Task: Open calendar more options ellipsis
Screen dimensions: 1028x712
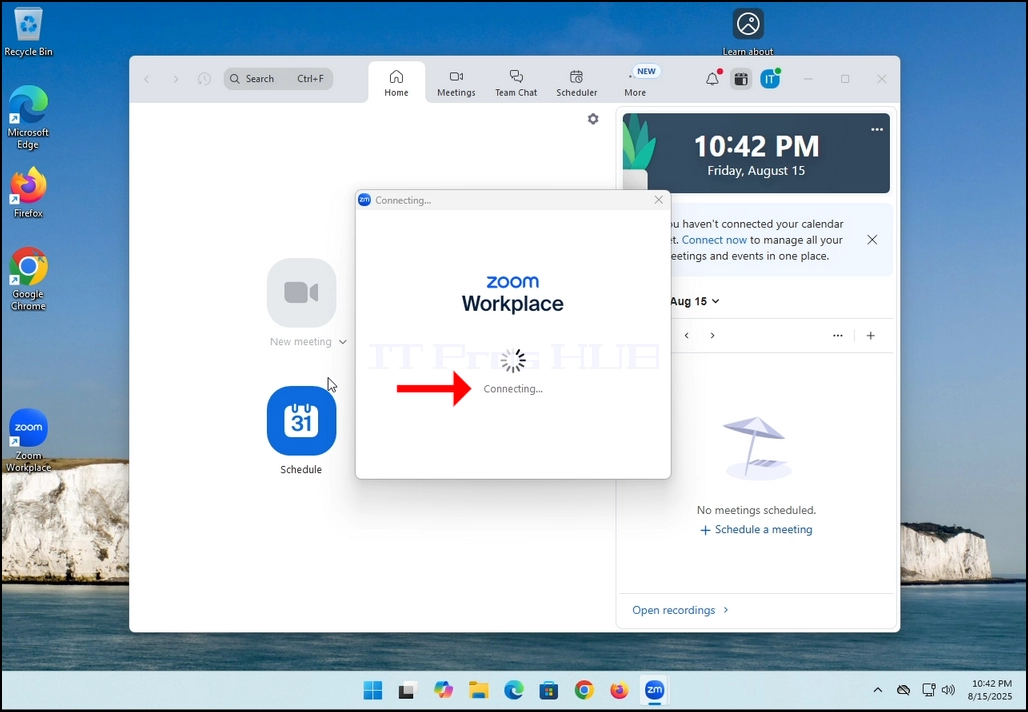Action: pos(837,335)
